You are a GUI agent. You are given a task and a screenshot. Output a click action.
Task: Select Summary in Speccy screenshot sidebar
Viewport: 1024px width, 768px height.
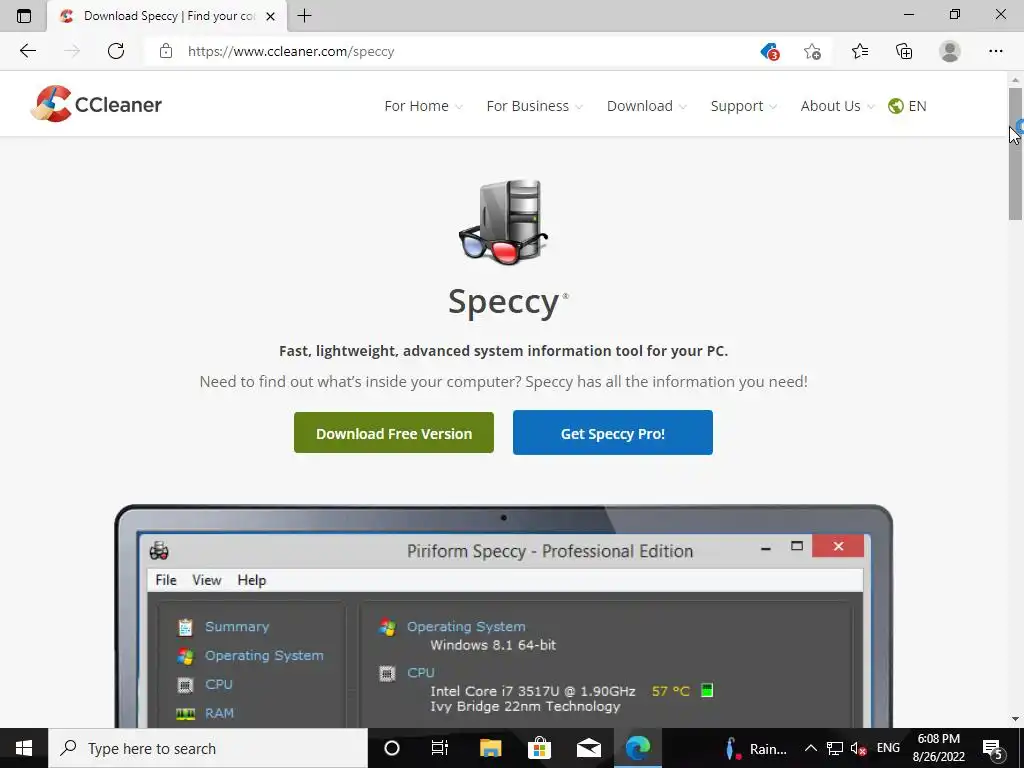(237, 626)
